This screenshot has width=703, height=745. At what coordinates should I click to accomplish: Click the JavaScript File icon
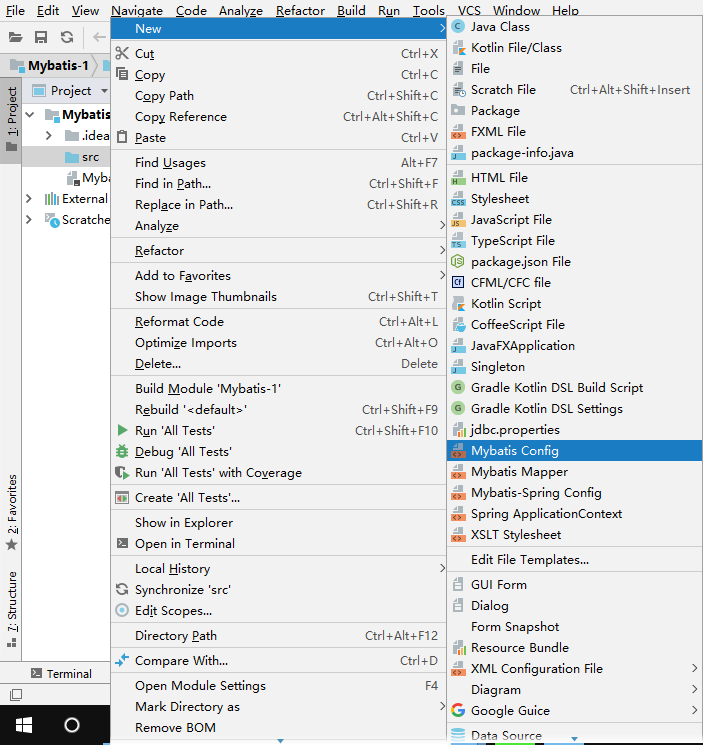458,220
